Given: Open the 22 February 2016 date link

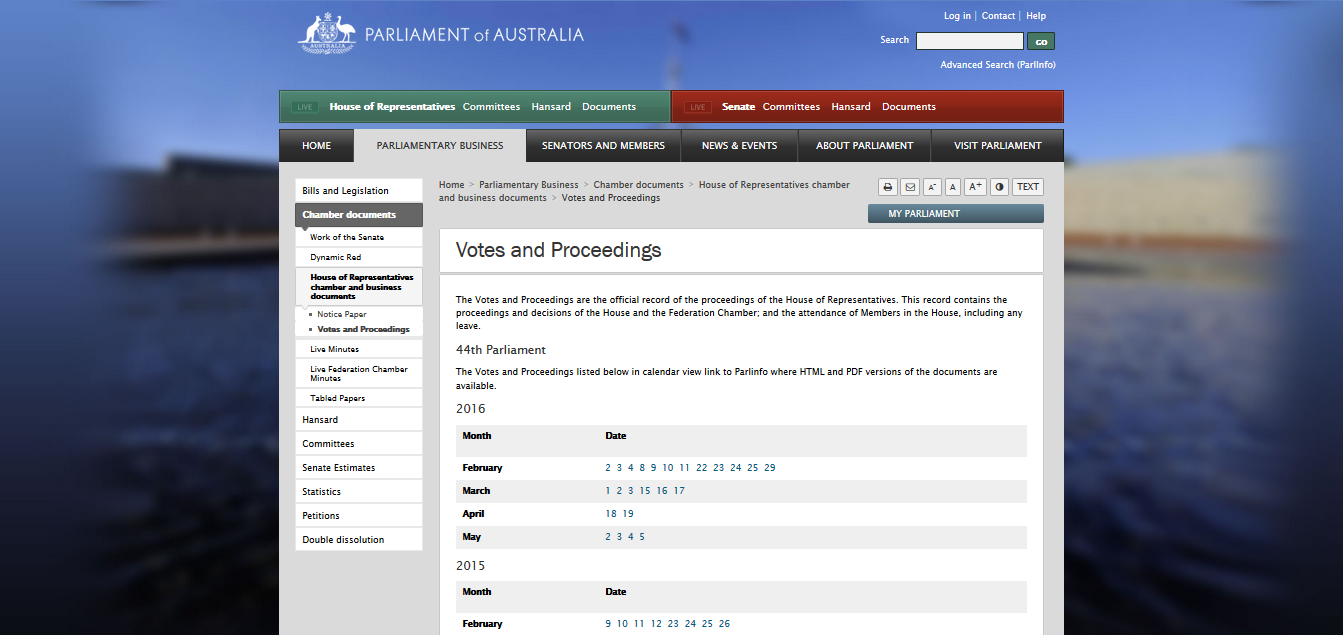Looking at the screenshot, I should [702, 468].
